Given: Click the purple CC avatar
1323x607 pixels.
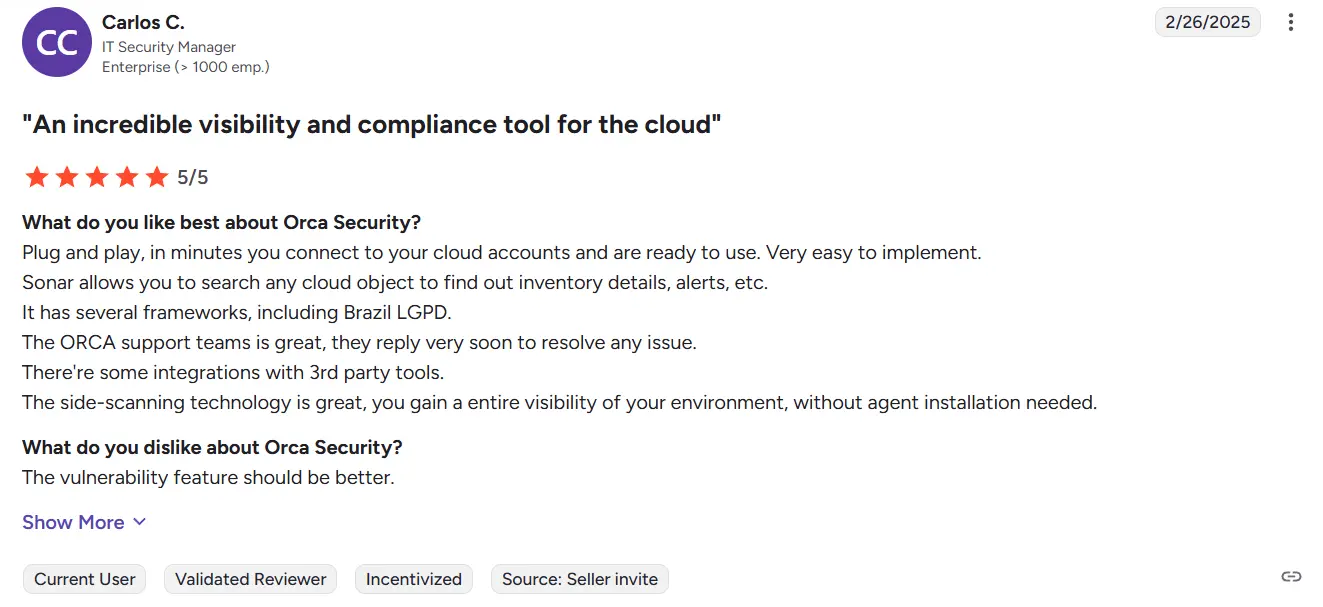Looking at the screenshot, I should (x=57, y=42).
